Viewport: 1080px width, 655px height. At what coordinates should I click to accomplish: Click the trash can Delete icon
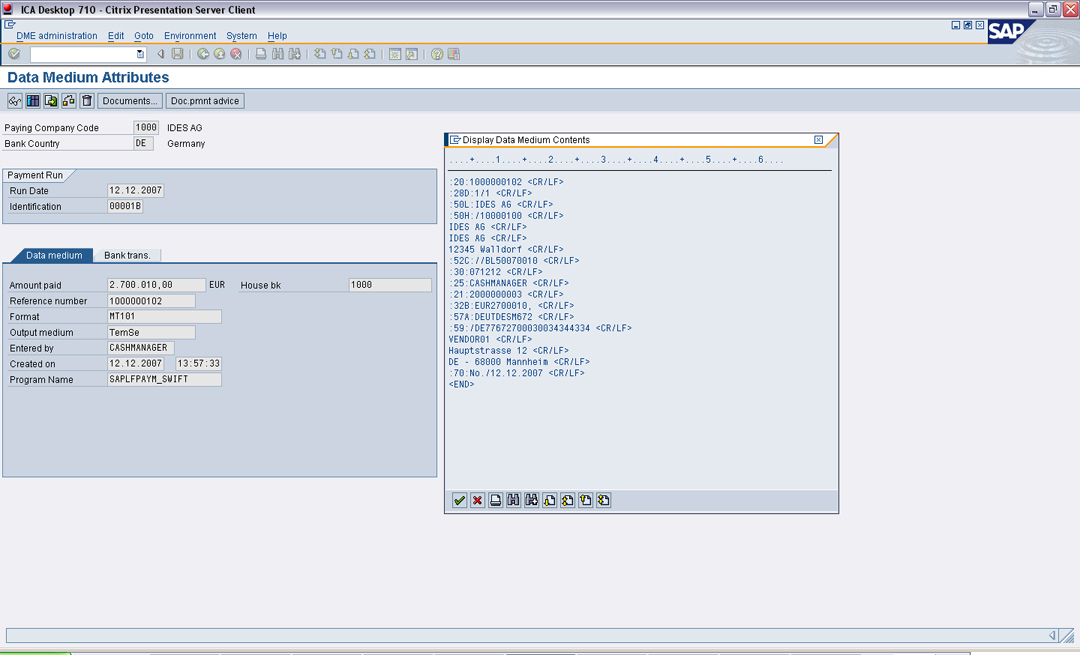pos(86,101)
